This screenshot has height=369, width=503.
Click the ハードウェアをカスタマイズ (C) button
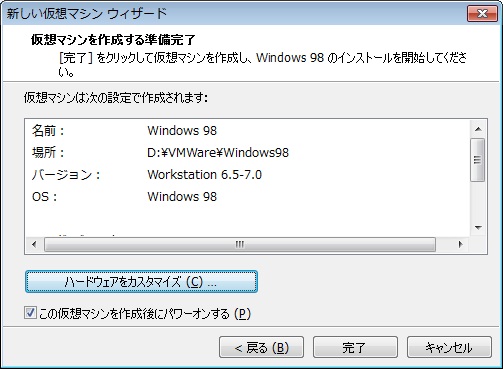tap(141, 282)
